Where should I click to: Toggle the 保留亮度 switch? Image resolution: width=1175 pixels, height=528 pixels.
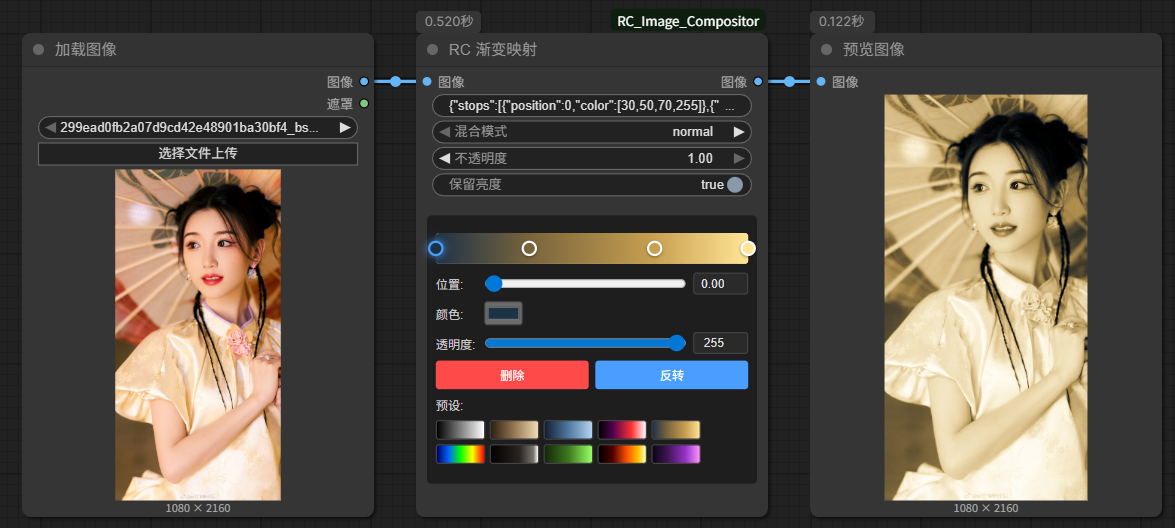[734, 185]
